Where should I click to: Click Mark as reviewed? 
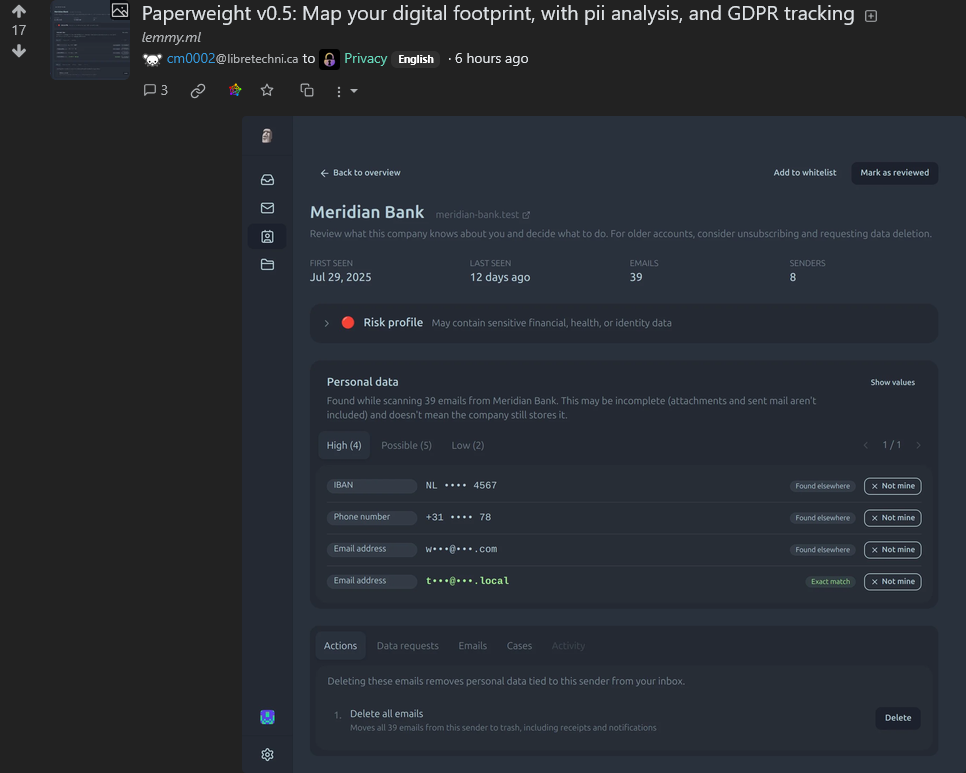[x=895, y=173]
